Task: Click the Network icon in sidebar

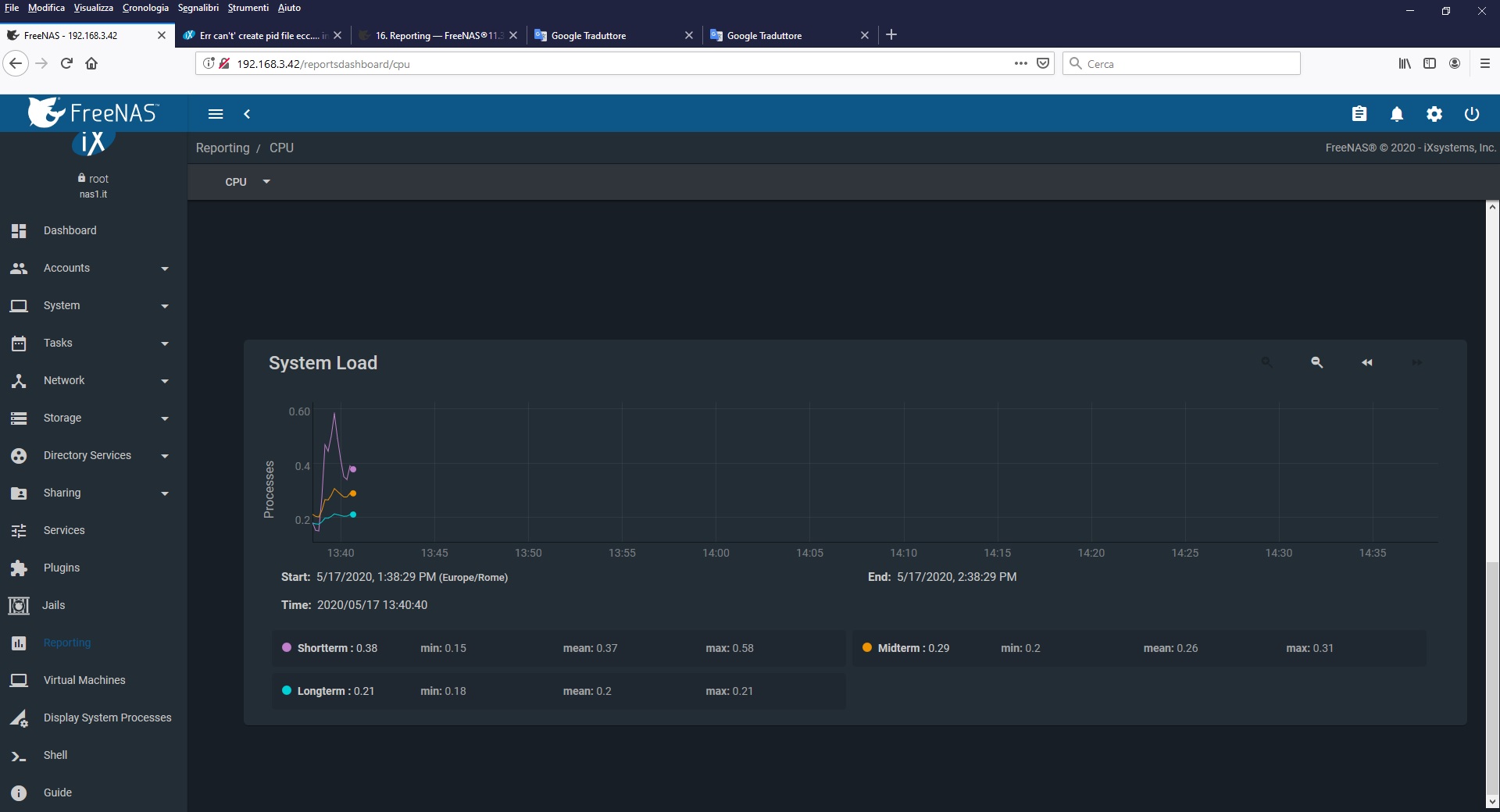Action: (x=19, y=380)
